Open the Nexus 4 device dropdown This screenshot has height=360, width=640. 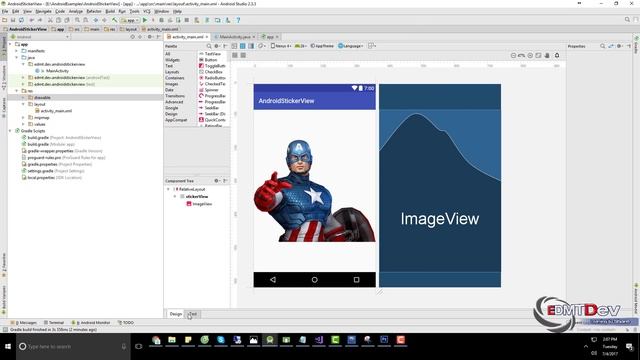[281, 46]
